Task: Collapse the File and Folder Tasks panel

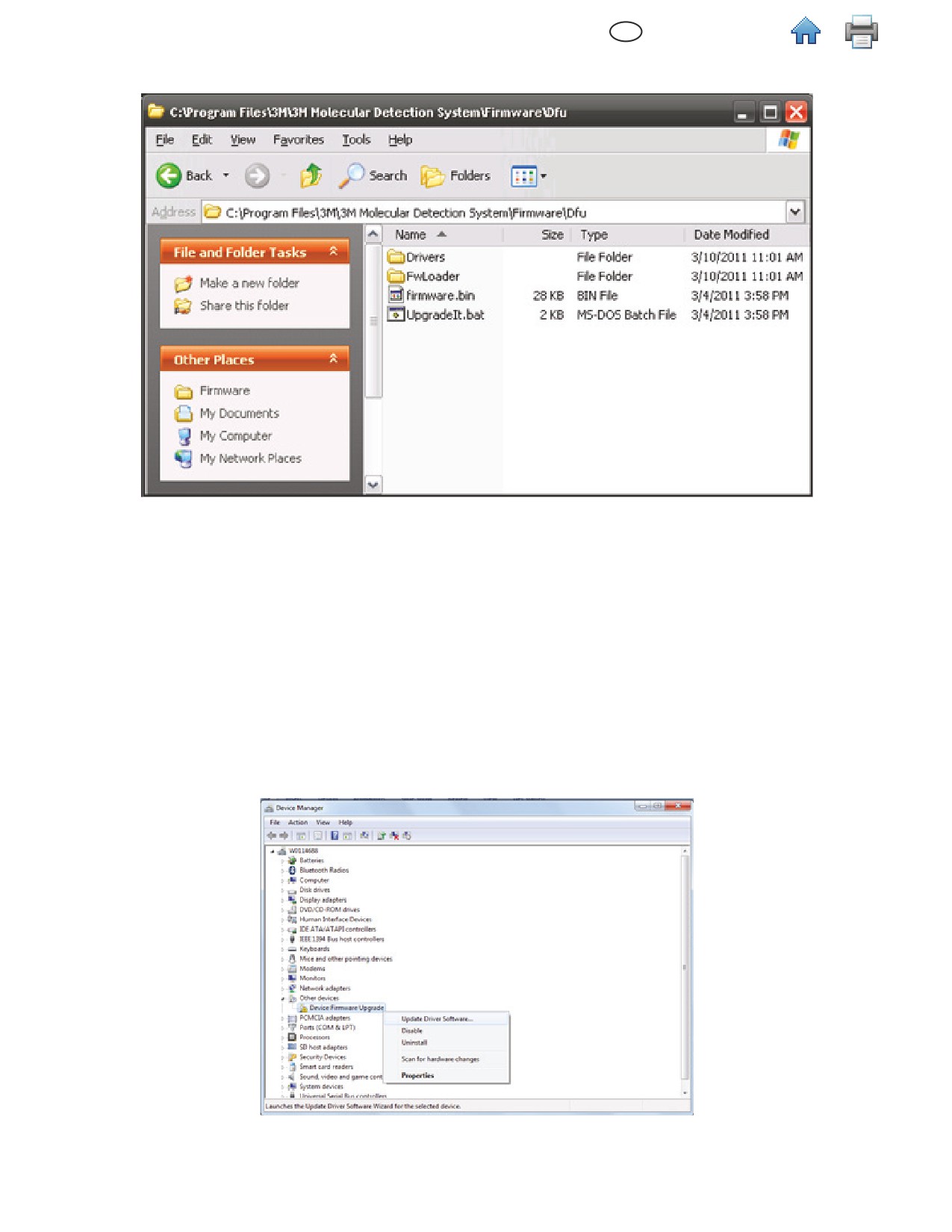Action: (334, 252)
